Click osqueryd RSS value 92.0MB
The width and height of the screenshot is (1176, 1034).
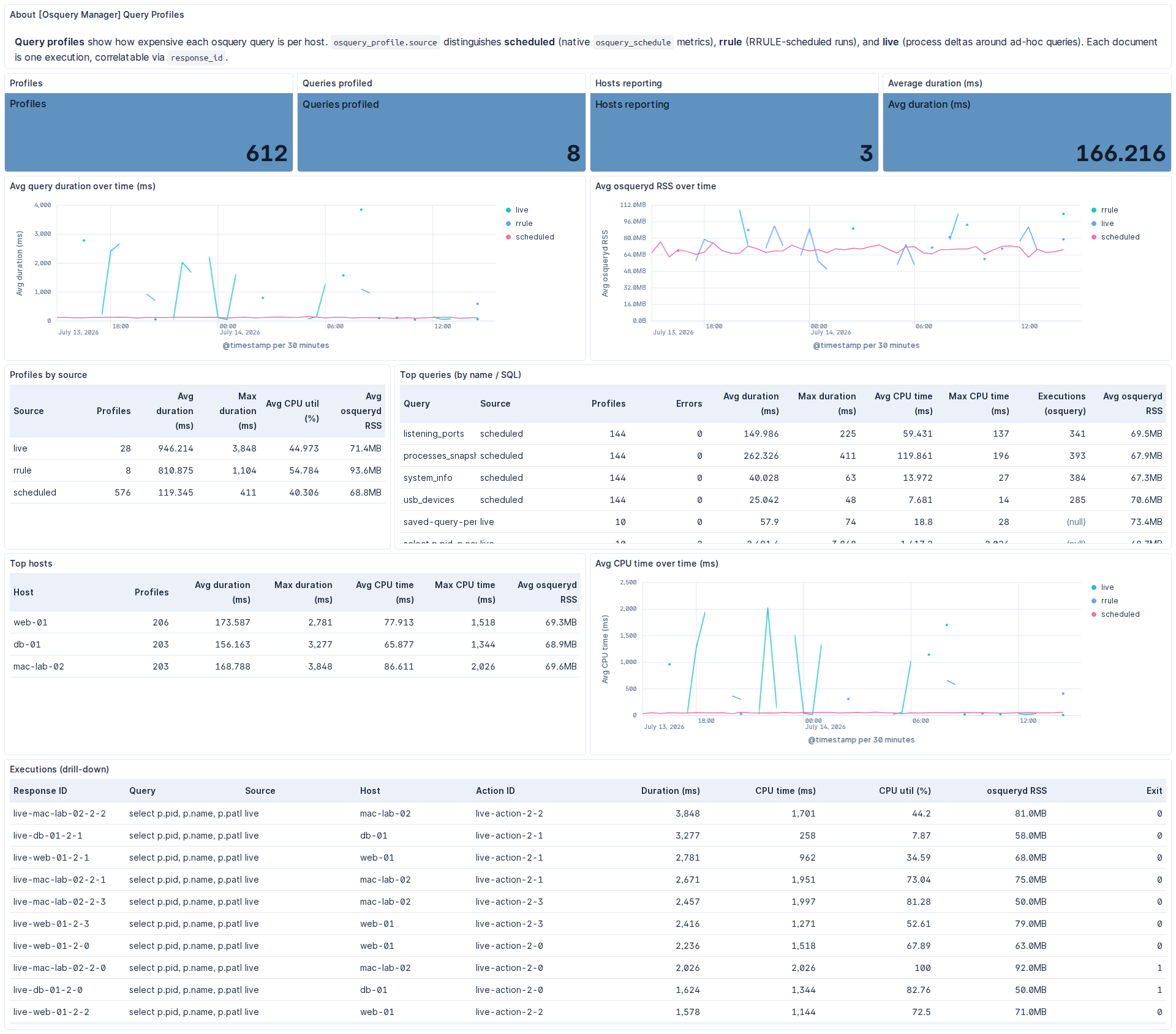1031,968
